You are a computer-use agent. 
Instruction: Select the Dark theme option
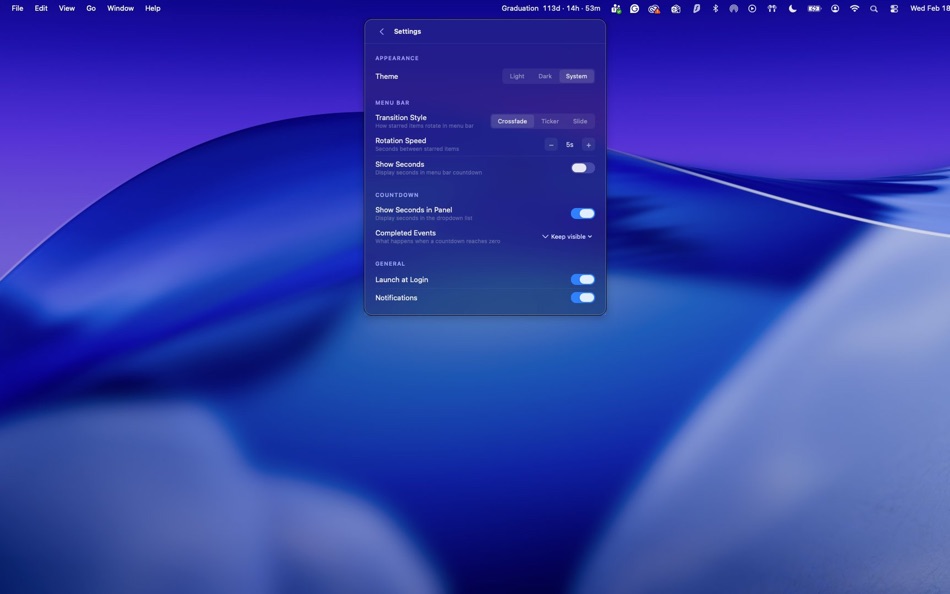point(544,75)
